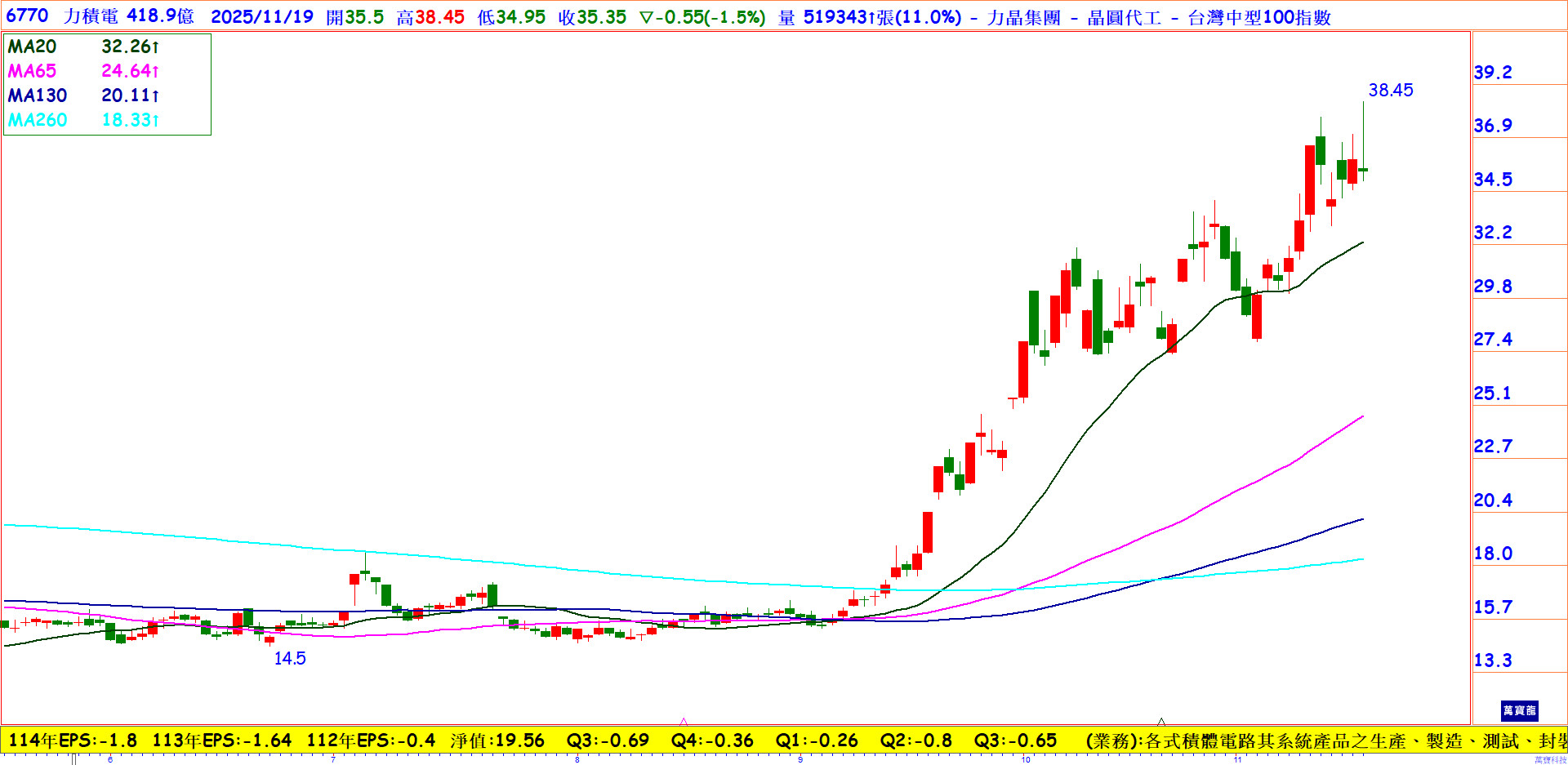Viewport: 1568px width, 765px height.
Task: Select the MA260 moving average legend
Action: pos(37,120)
